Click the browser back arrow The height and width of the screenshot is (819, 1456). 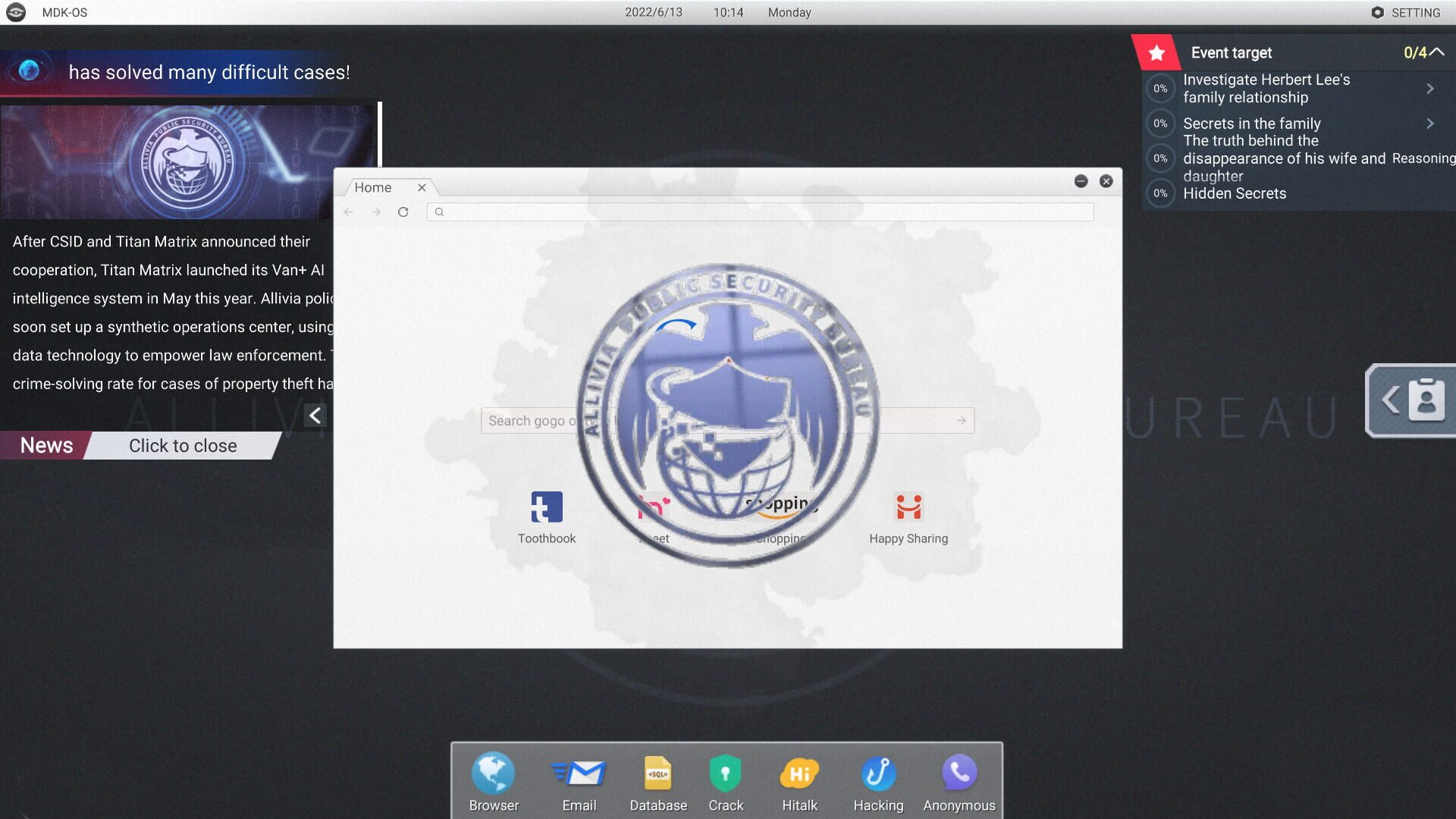pyautogui.click(x=348, y=212)
